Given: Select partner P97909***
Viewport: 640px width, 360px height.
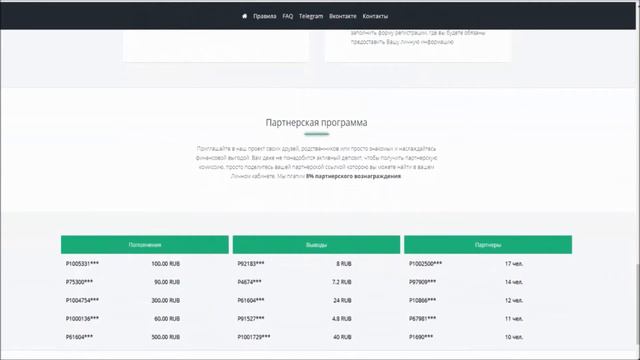Looking at the screenshot, I should click(422, 282).
